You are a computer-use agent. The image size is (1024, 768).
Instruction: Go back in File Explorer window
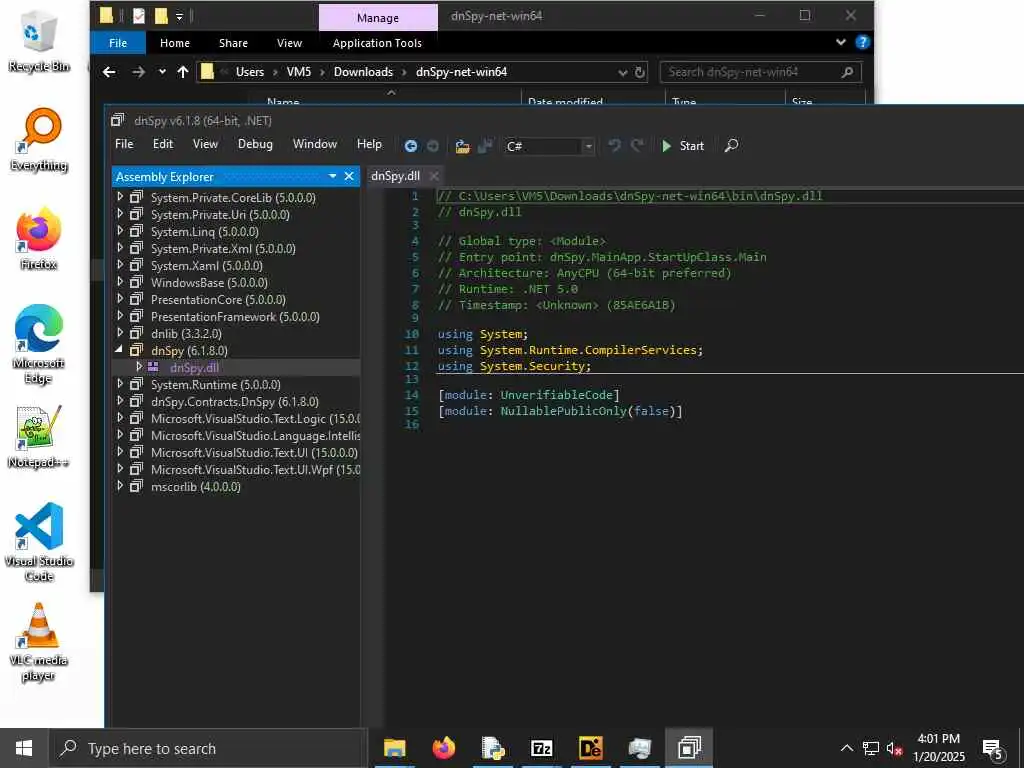(x=109, y=72)
